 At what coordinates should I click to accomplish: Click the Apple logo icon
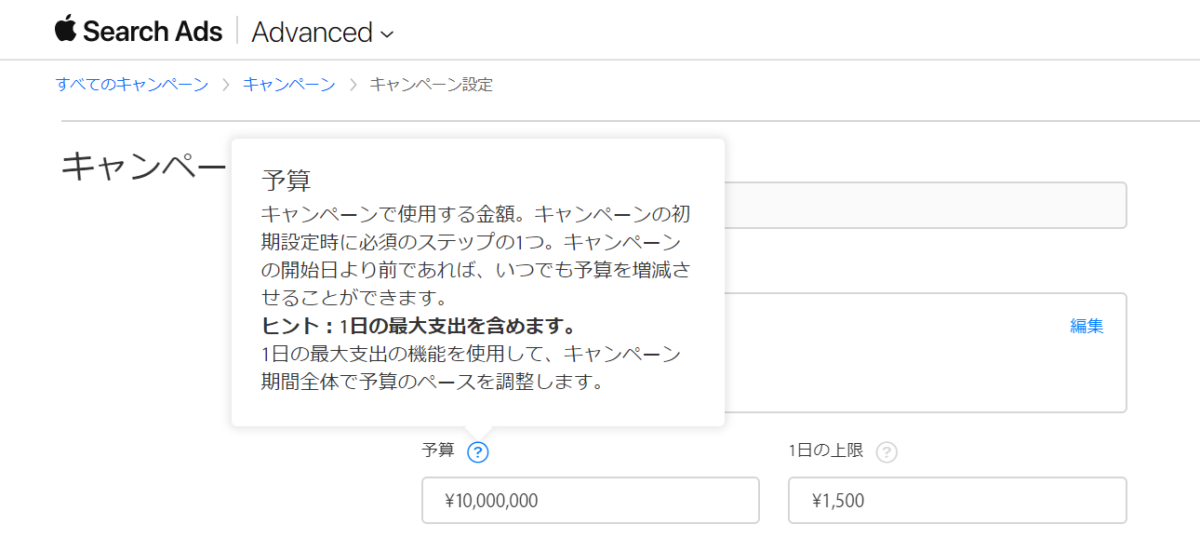coord(65,30)
